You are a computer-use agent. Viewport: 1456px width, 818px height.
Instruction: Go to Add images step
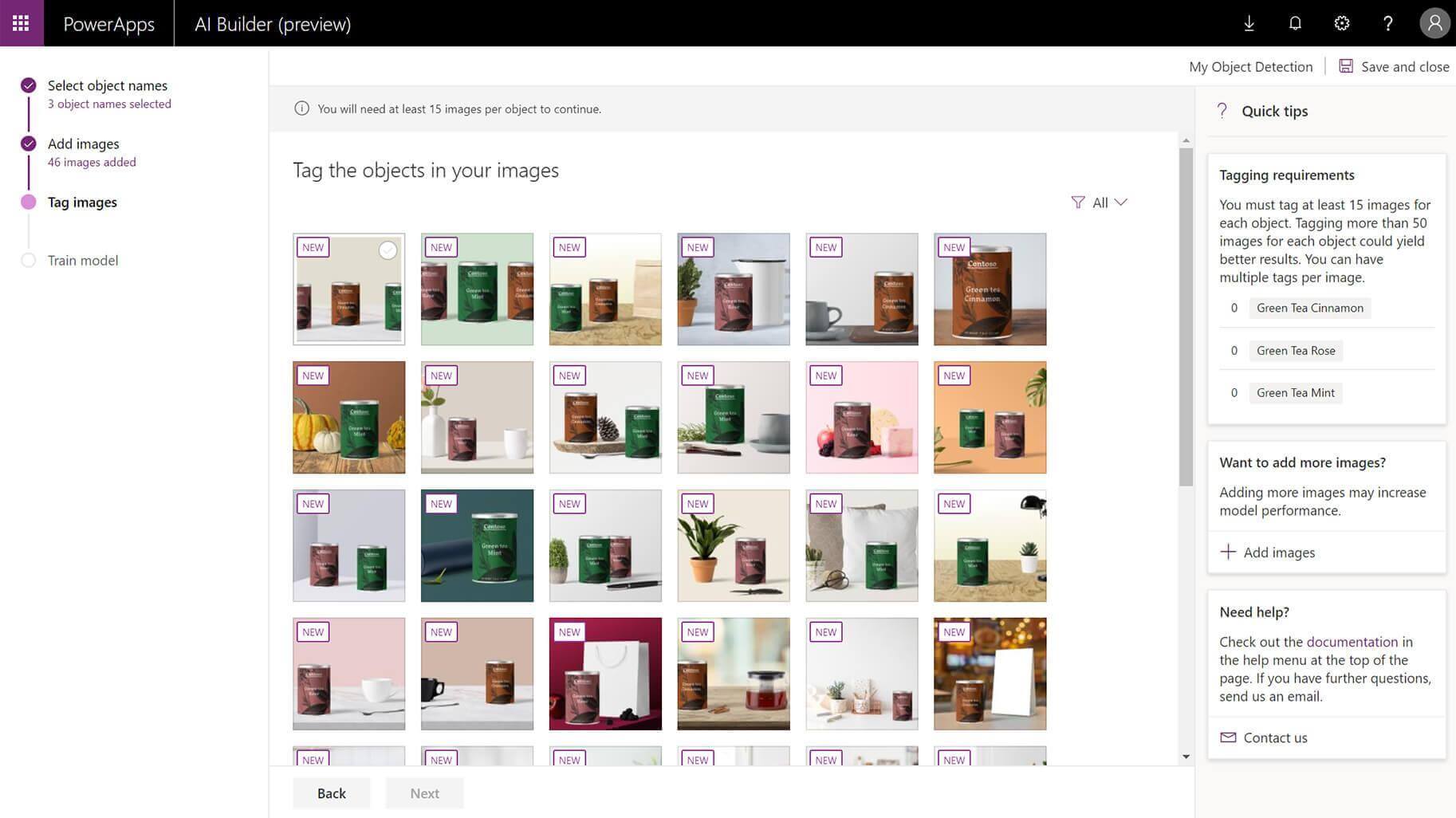coord(83,144)
